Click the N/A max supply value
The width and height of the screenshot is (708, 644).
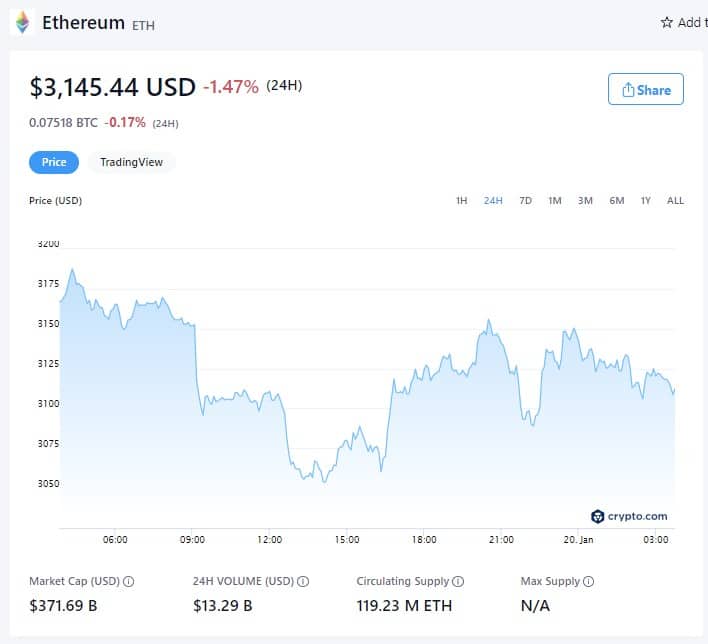[535, 606]
